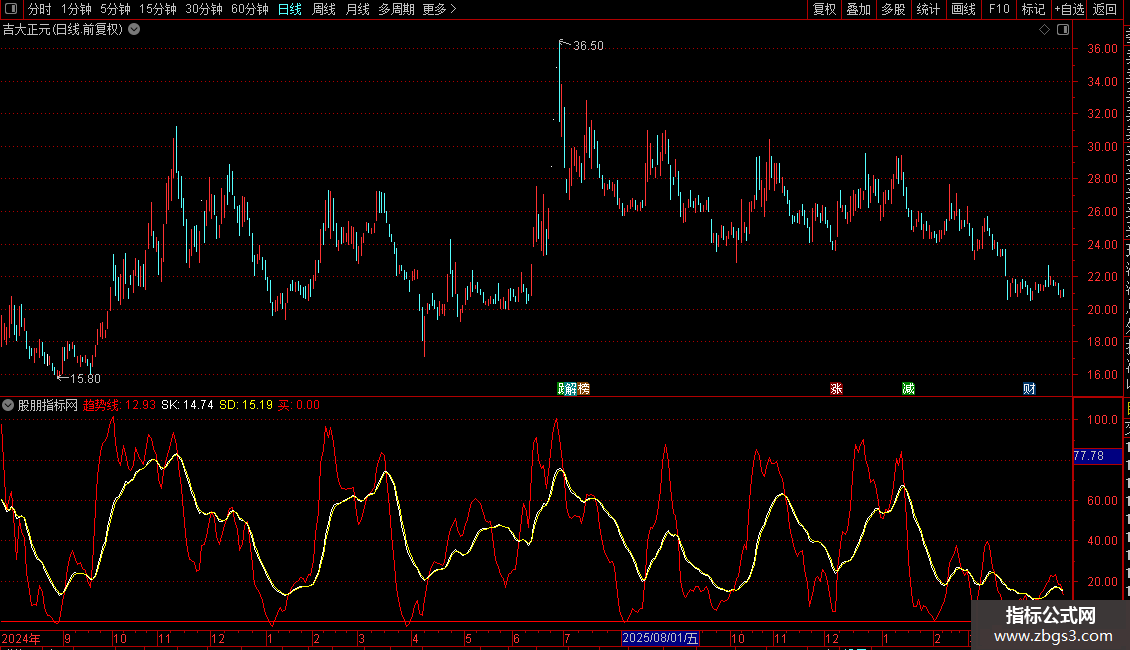Open the 画线 drawing tools
Image resolution: width=1130 pixels, height=650 pixels.
pyautogui.click(x=964, y=9)
